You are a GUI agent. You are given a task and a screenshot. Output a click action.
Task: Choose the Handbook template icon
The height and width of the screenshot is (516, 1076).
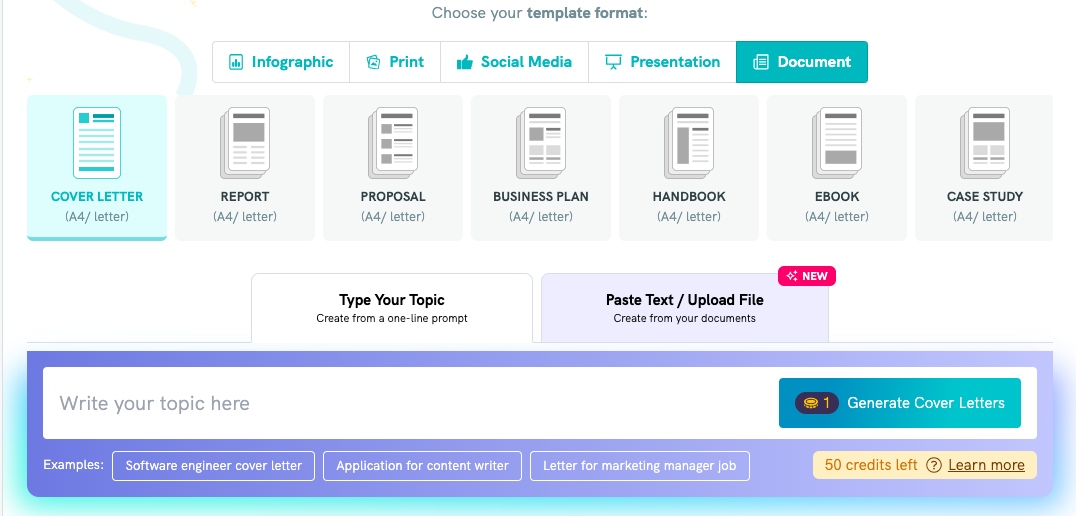pyautogui.click(x=689, y=143)
